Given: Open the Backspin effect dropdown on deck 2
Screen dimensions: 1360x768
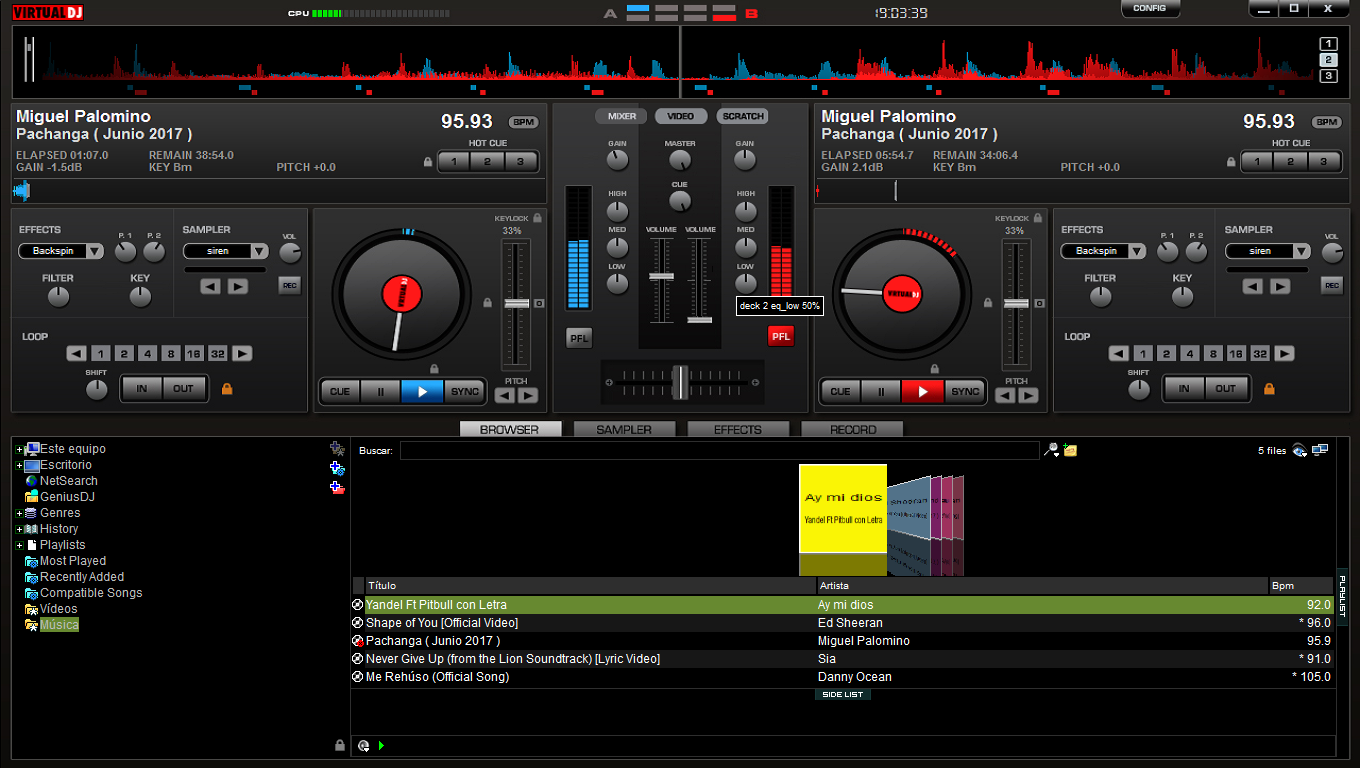Looking at the screenshot, I should [1136, 251].
